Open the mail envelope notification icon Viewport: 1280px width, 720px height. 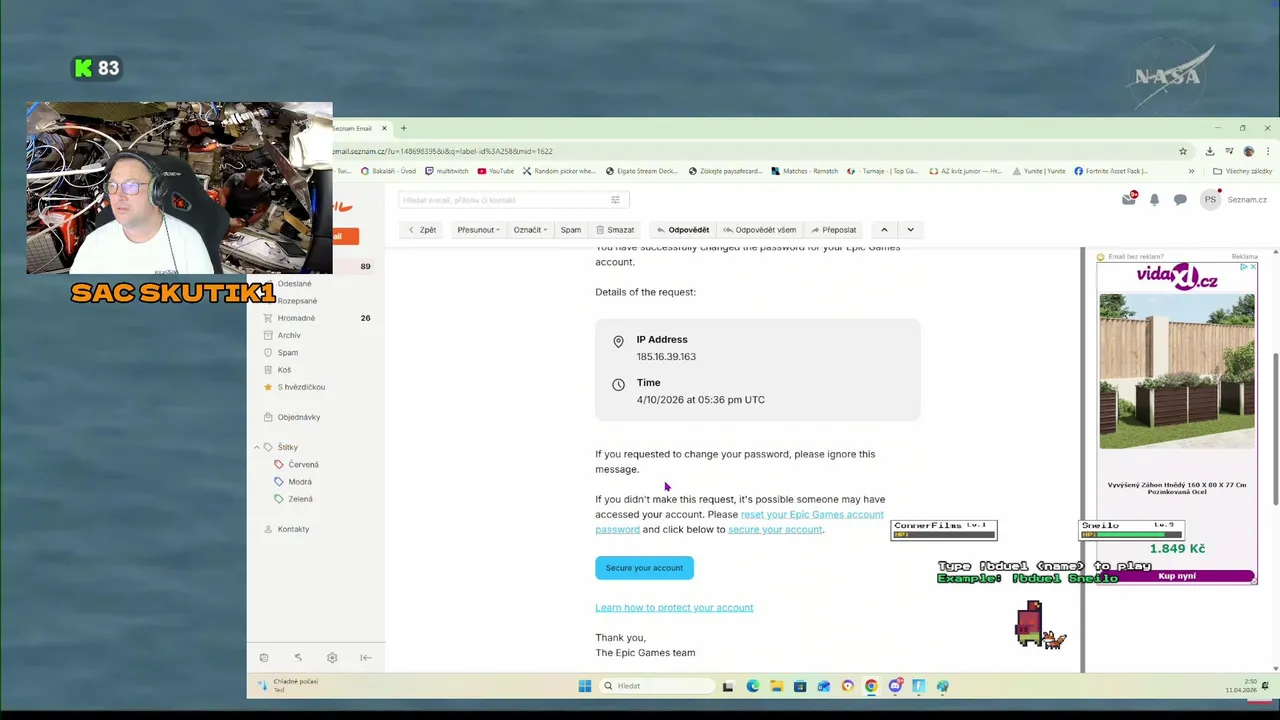coord(1129,199)
